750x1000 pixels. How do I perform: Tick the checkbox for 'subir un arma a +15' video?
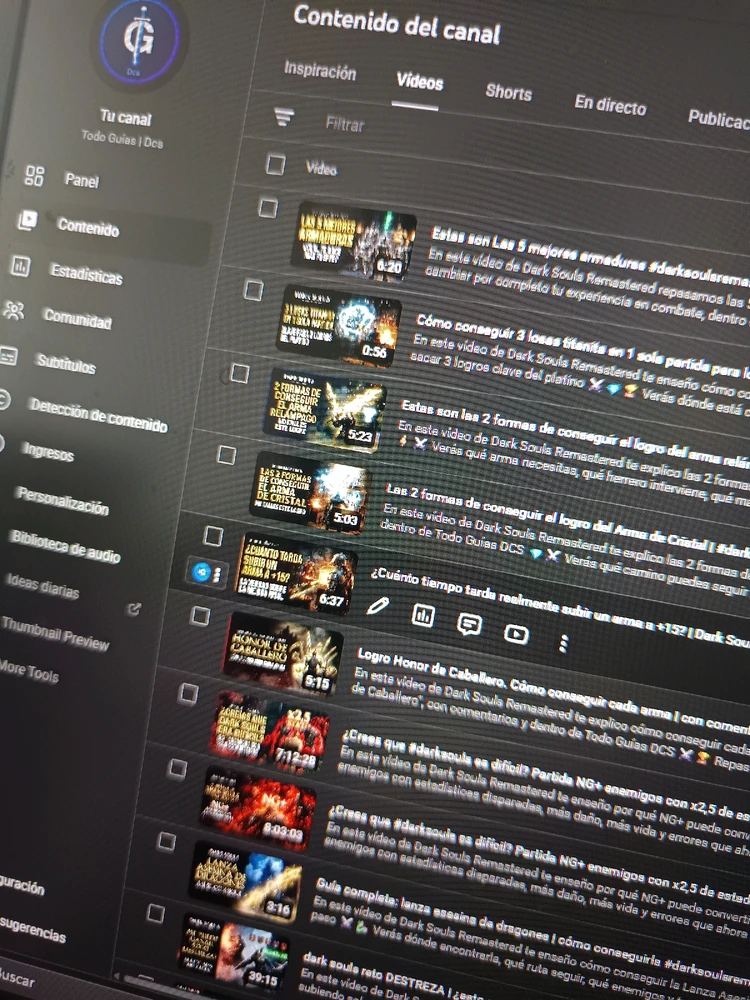pos(213,536)
